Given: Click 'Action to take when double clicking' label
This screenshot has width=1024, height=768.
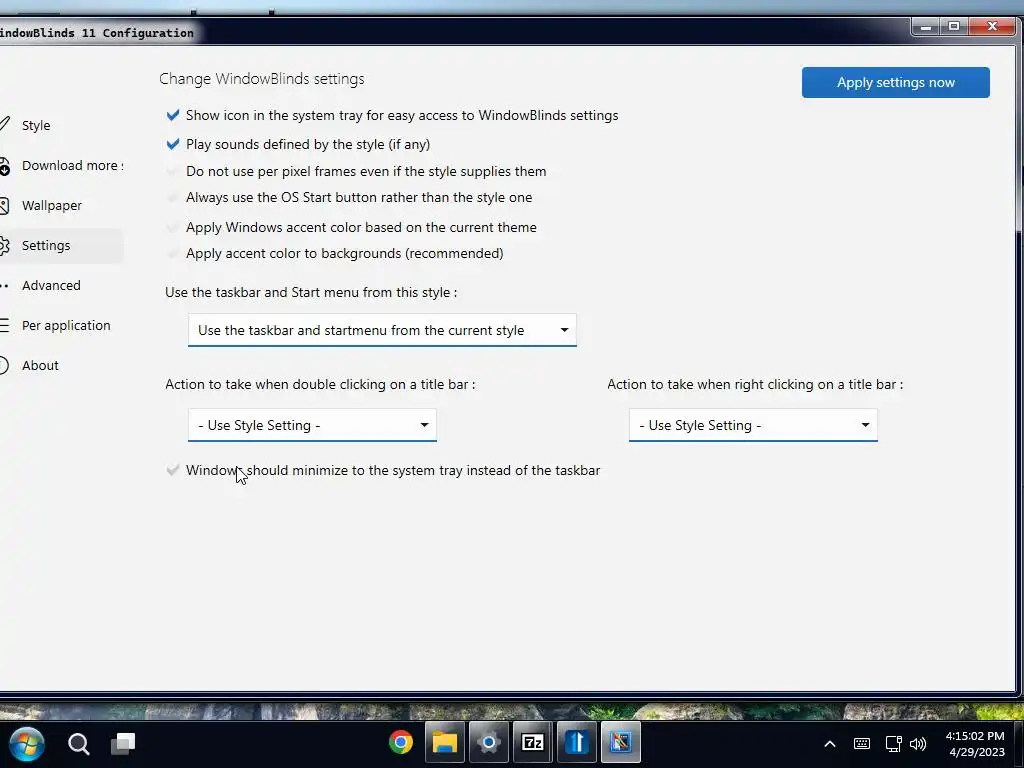Looking at the screenshot, I should point(320,385).
